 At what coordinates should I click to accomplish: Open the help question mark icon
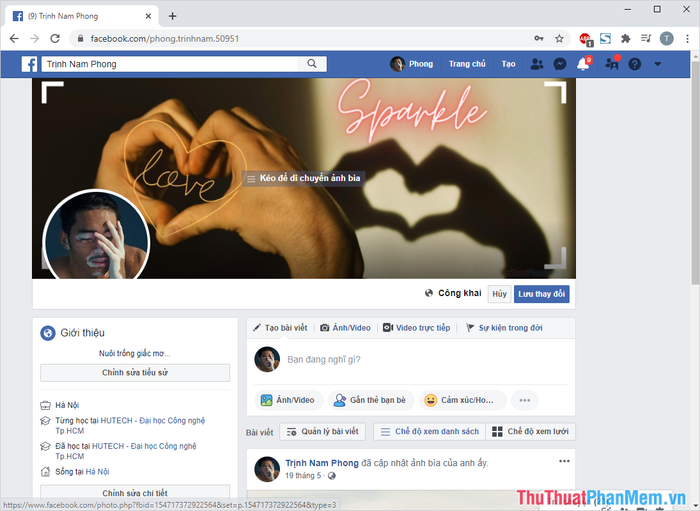[x=635, y=64]
